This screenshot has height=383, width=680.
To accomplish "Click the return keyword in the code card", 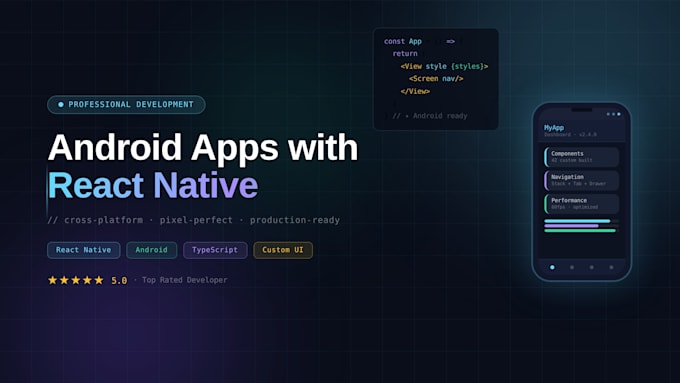I will click(405, 53).
